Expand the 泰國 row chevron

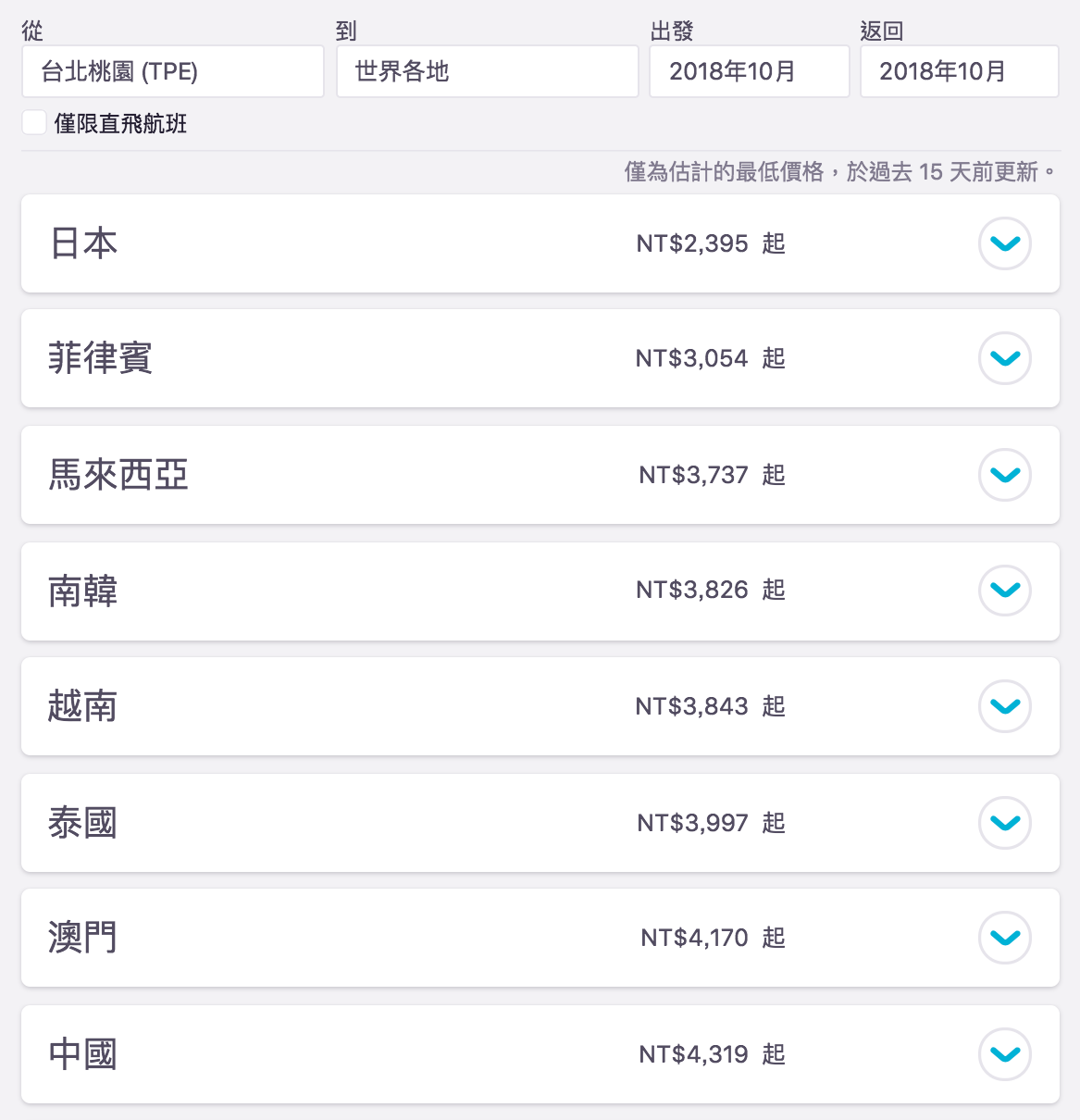1004,823
